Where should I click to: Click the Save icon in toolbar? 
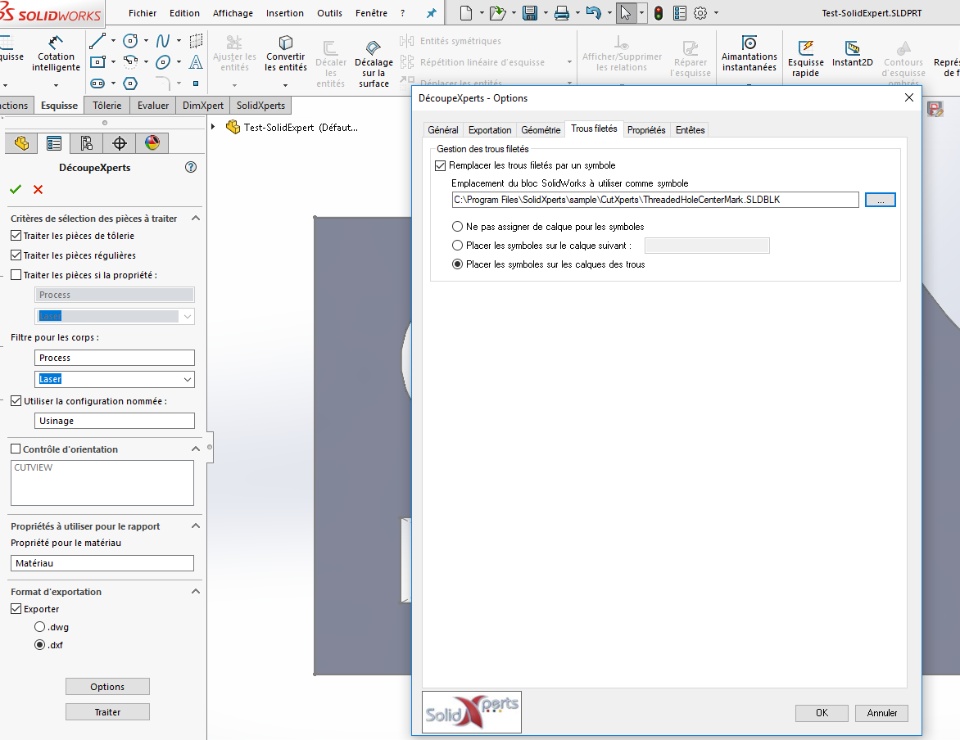tap(530, 13)
